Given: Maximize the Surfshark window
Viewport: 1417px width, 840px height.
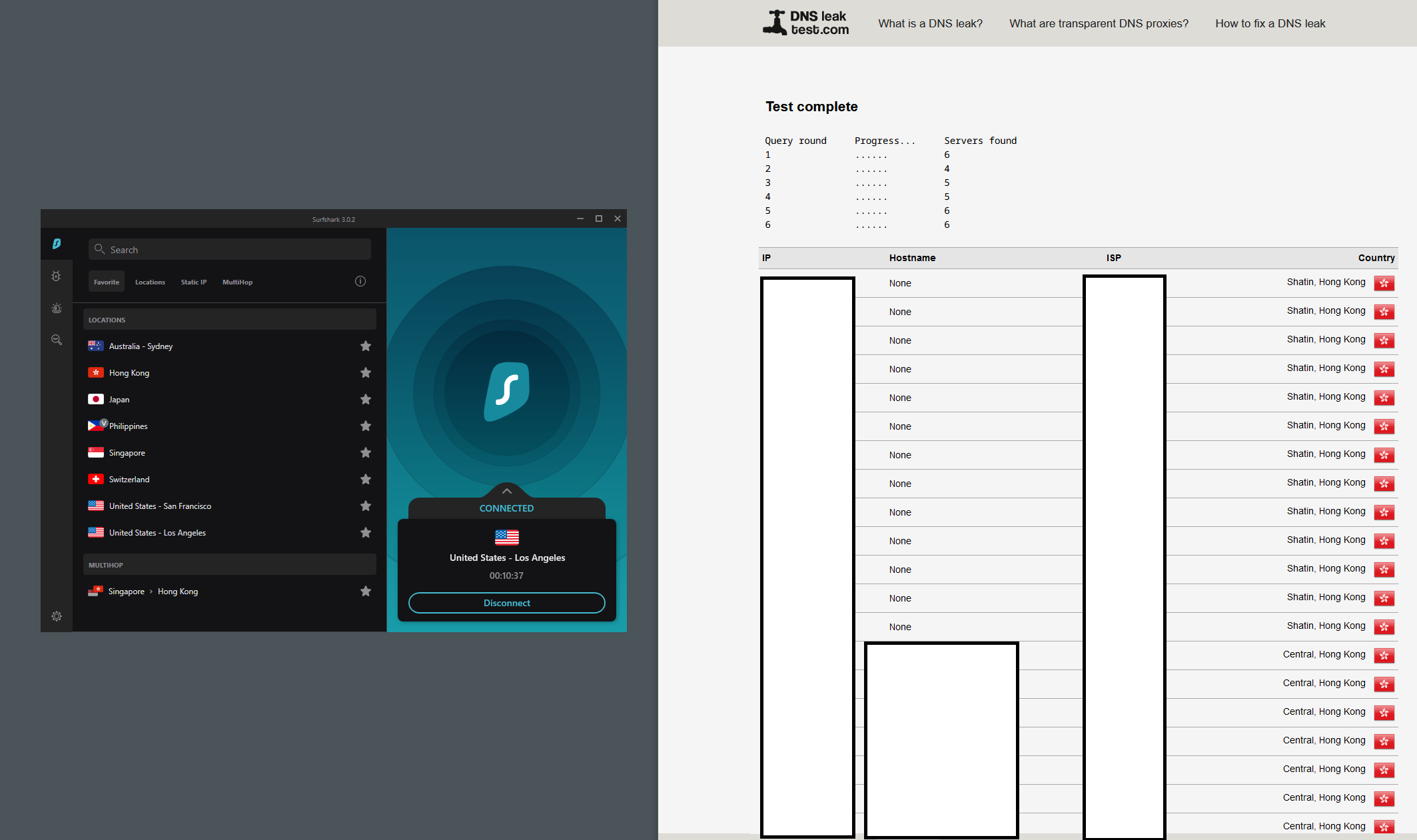Looking at the screenshot, I should click(x=599, y=218).
